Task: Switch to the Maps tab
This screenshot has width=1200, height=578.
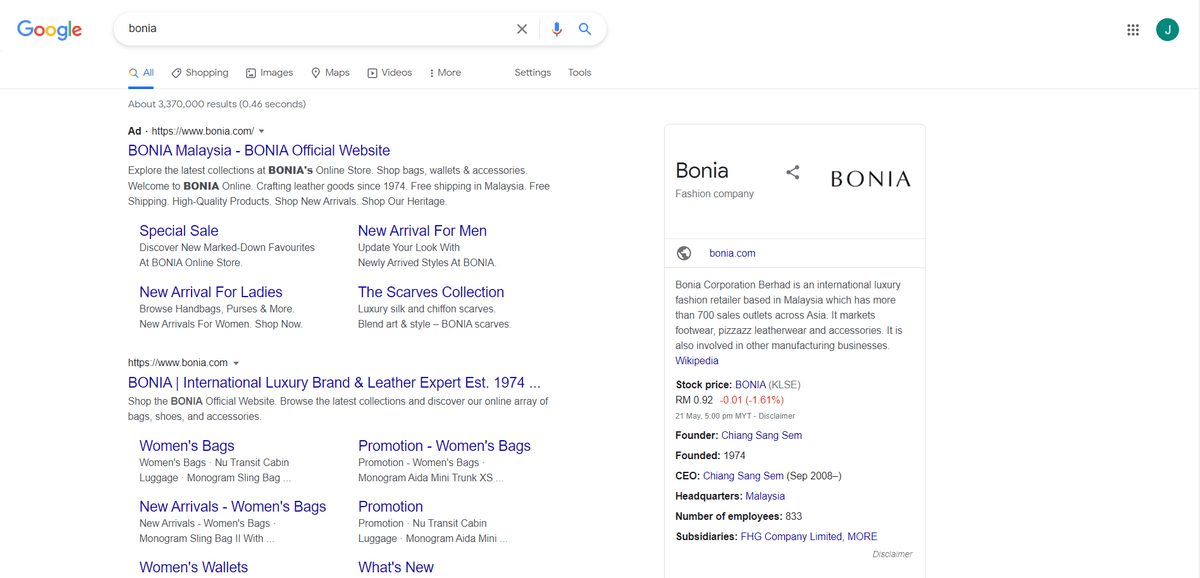Action: click(x=331, y=73)
